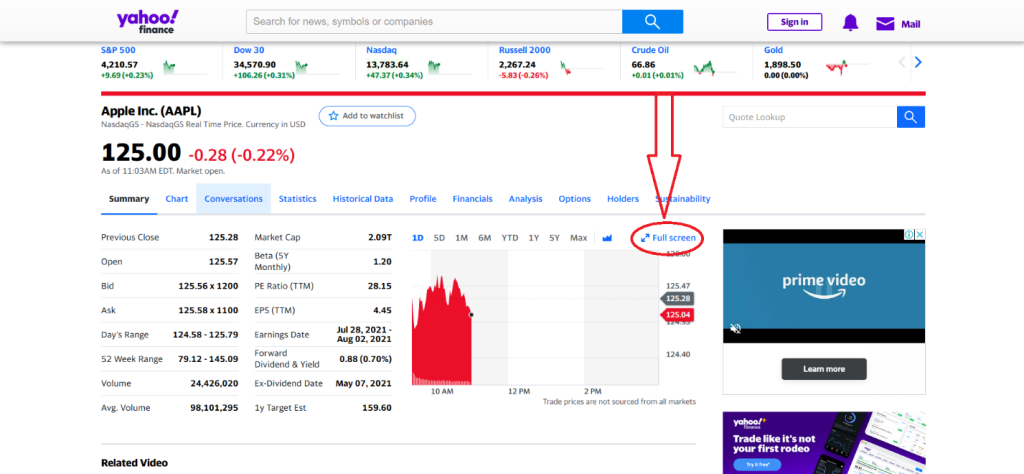Click the 1y Target Est value 159.60

(377, 407)
